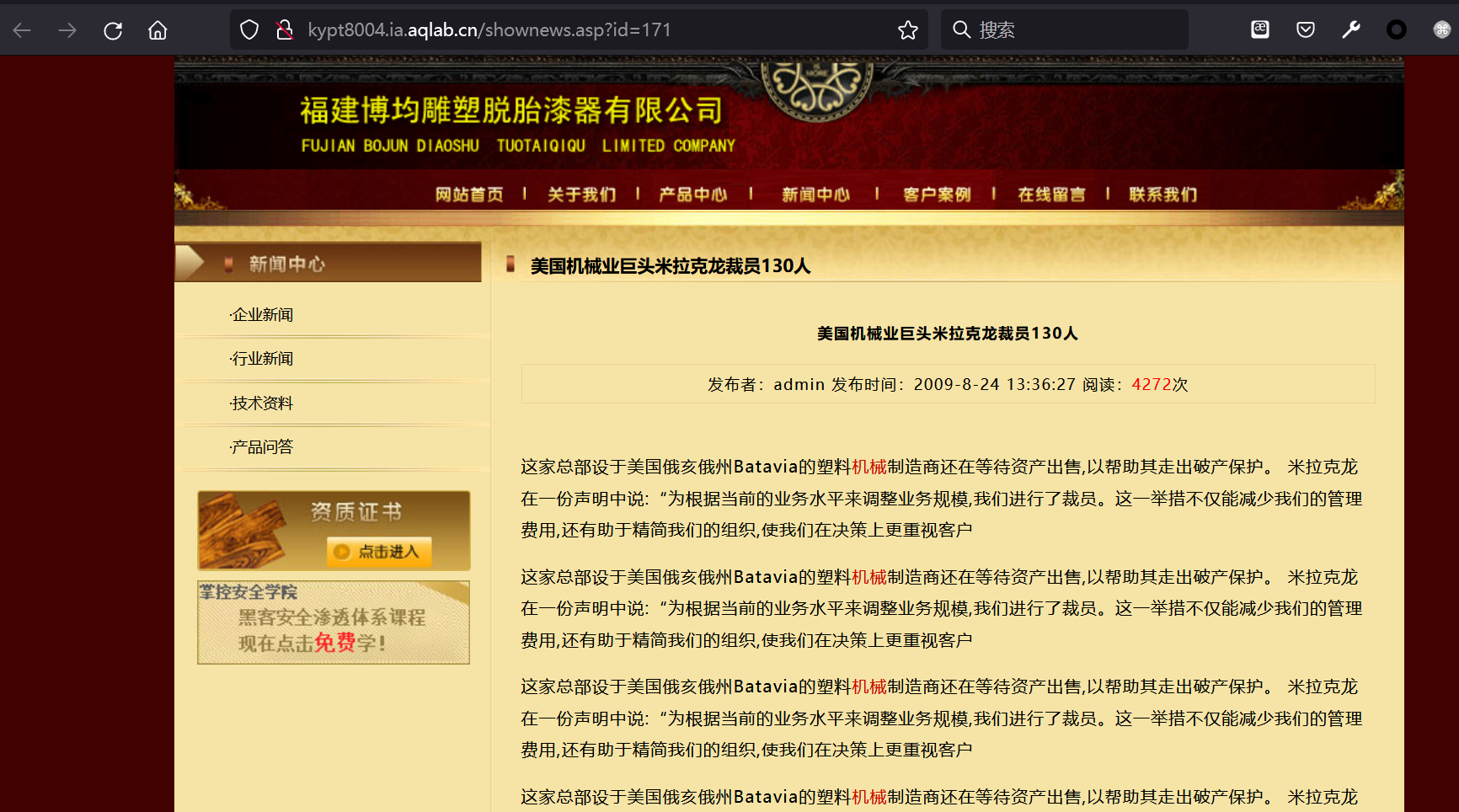Image resolution: width=1459 pixels, height=812 pixels.
Task: Click the magnifier icon in search box
Action: [x=961, y=30]
